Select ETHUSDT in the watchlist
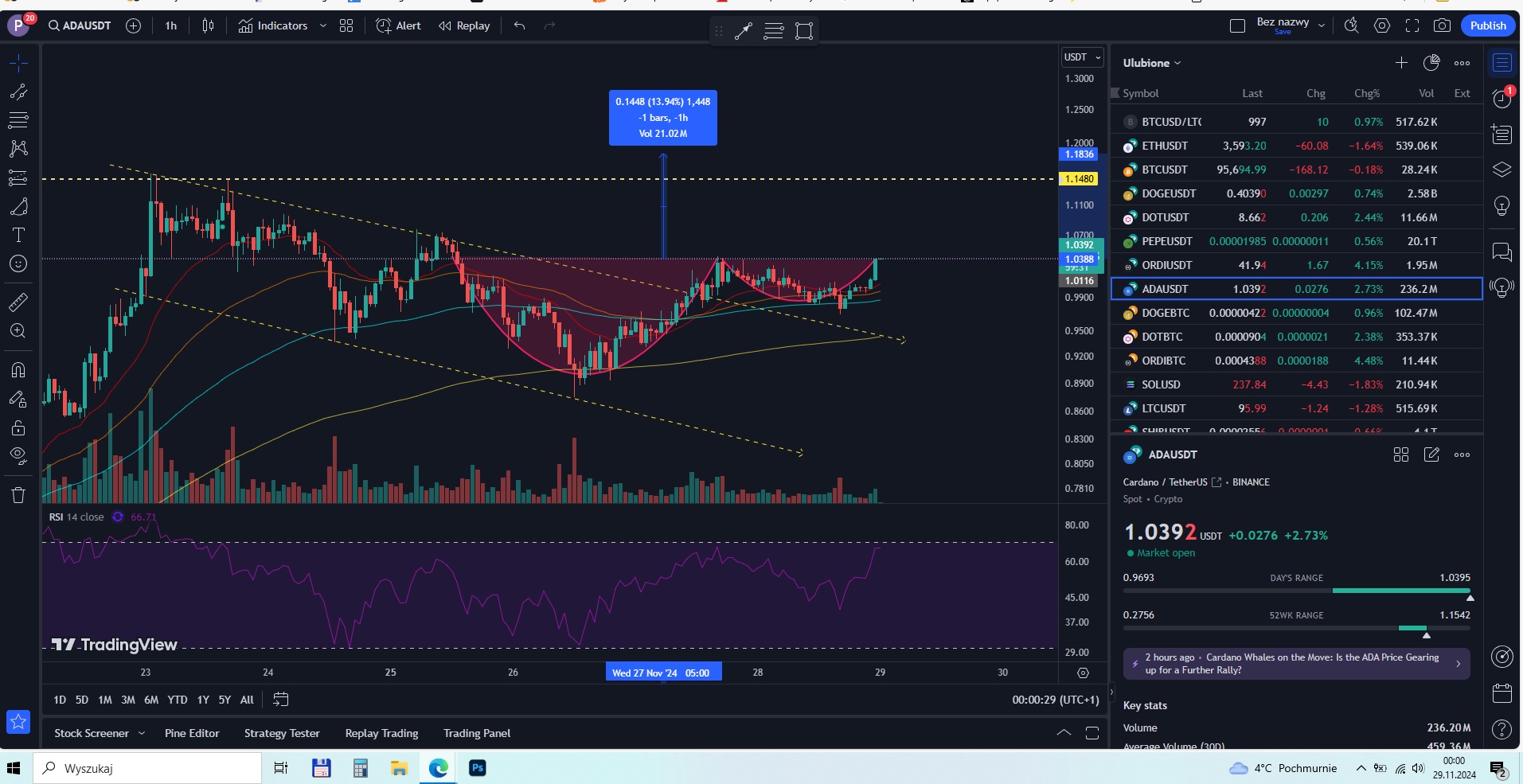Image resolution: width=1523 pixels, height=784 pixels. [x=1297, y=146]
